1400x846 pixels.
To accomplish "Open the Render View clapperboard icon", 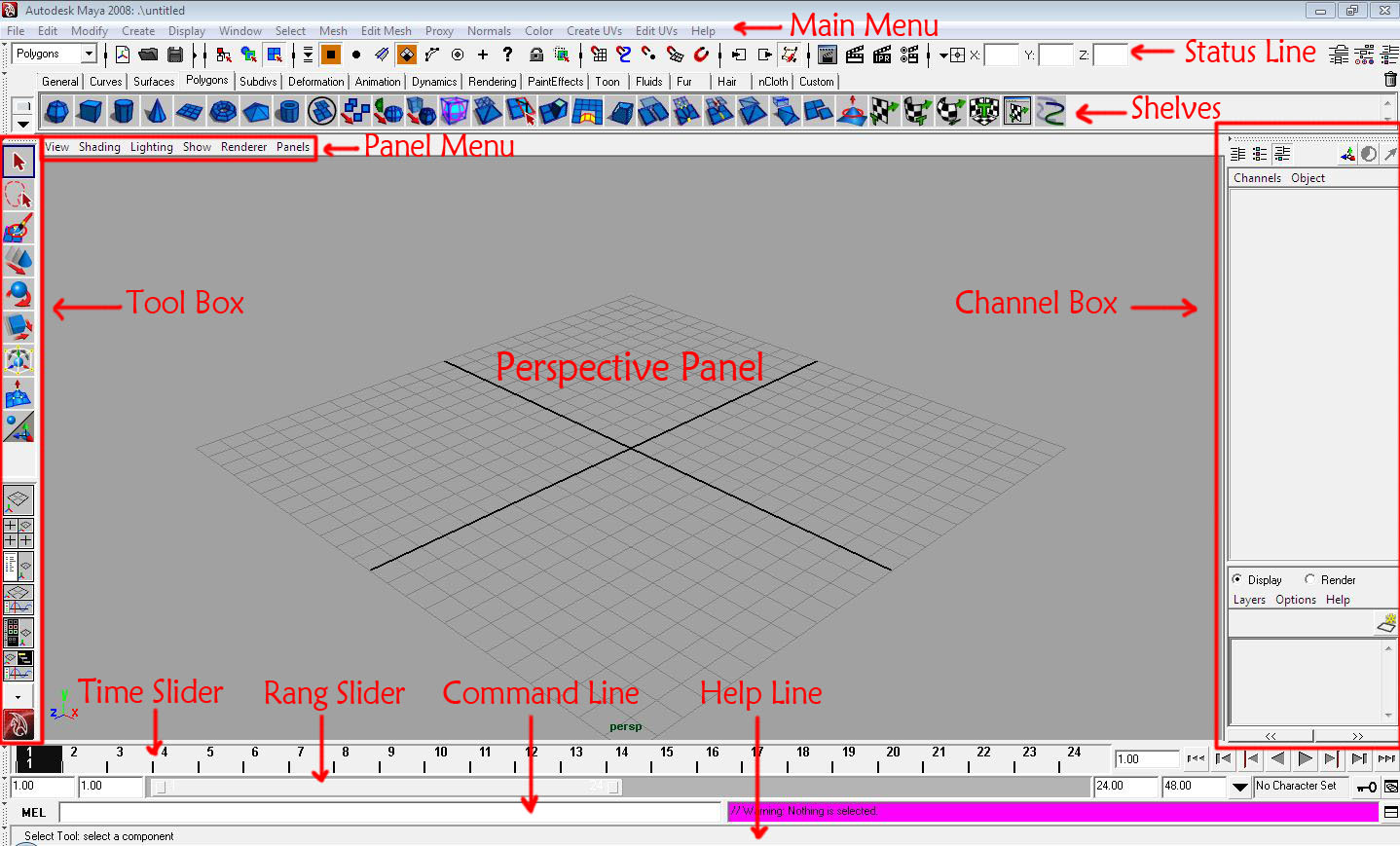I will [827, 55].
